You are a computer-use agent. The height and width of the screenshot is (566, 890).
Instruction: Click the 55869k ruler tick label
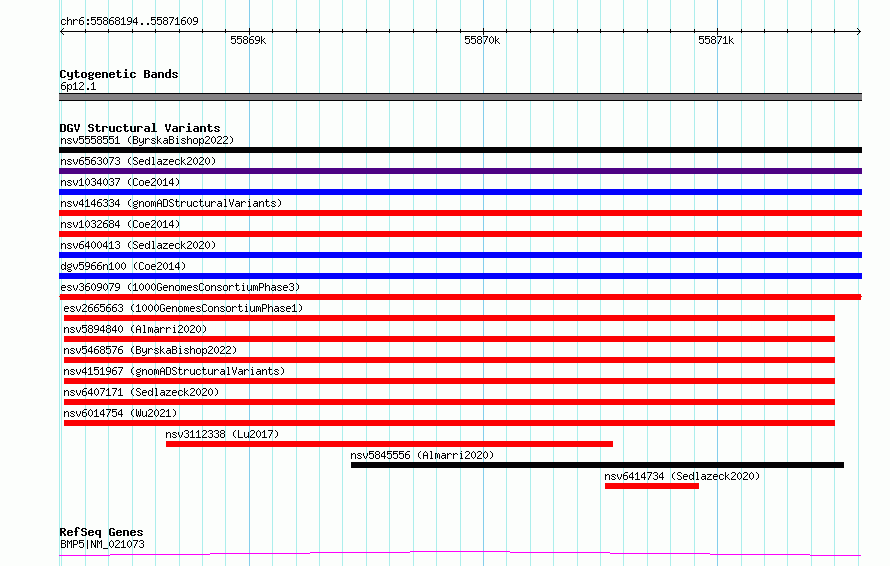tap(248, 40)
